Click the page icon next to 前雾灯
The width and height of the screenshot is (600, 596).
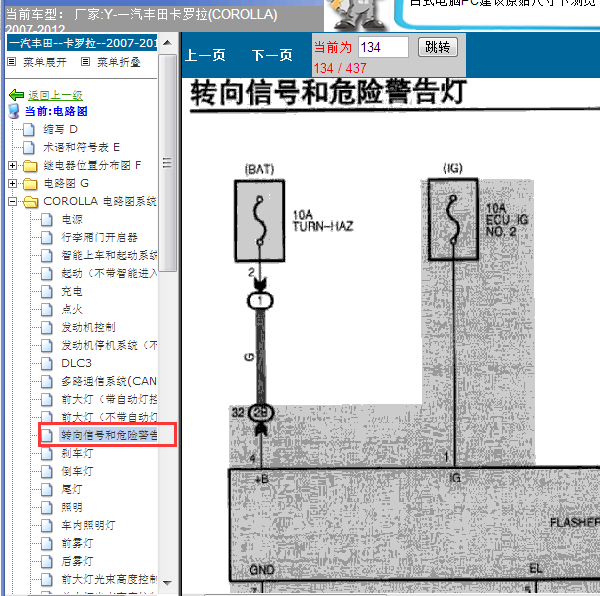coord(47,544)
